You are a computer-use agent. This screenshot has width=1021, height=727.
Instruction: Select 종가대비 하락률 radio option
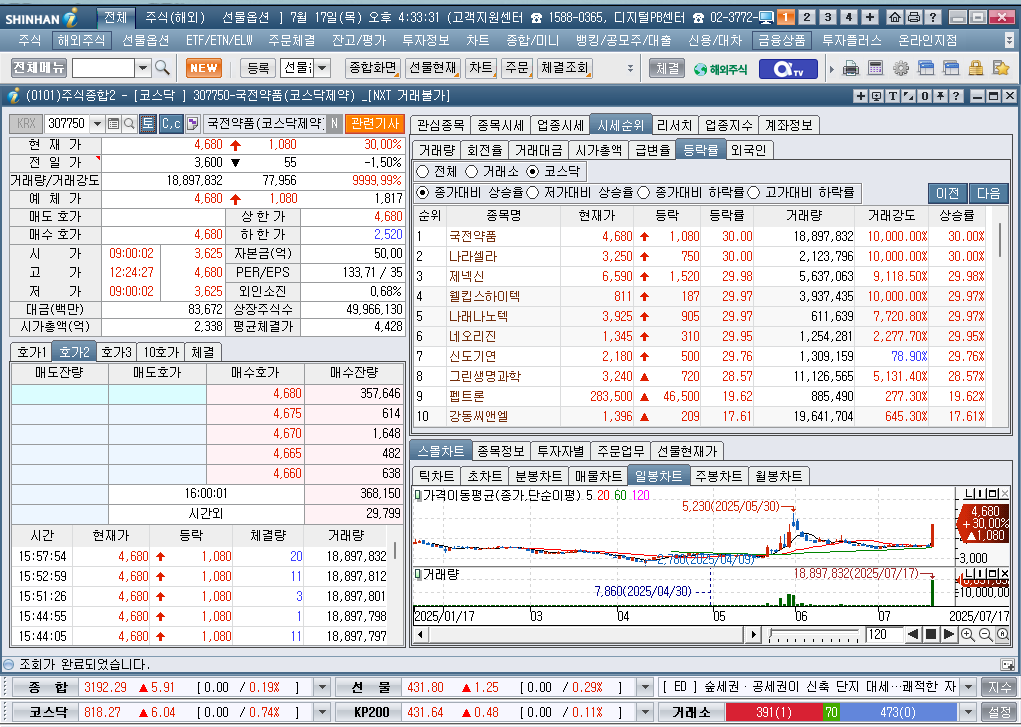pyautogui.click(x=643, y=193)
